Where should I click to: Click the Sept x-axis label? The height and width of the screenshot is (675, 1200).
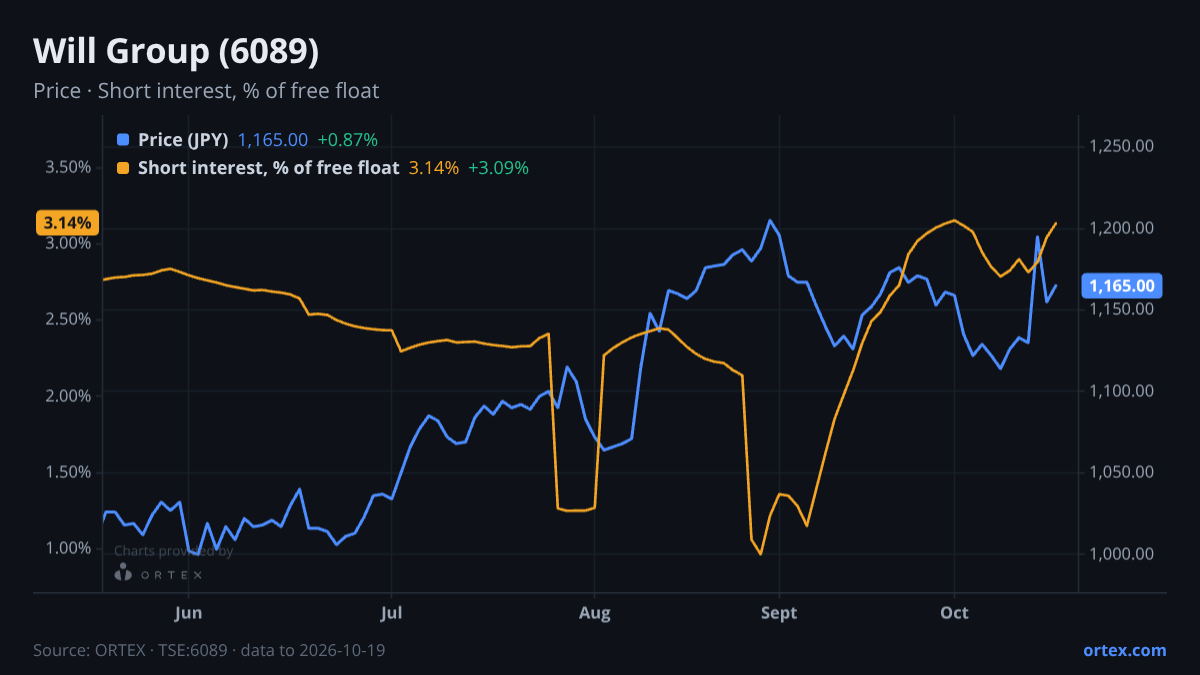tap(779, 613)
